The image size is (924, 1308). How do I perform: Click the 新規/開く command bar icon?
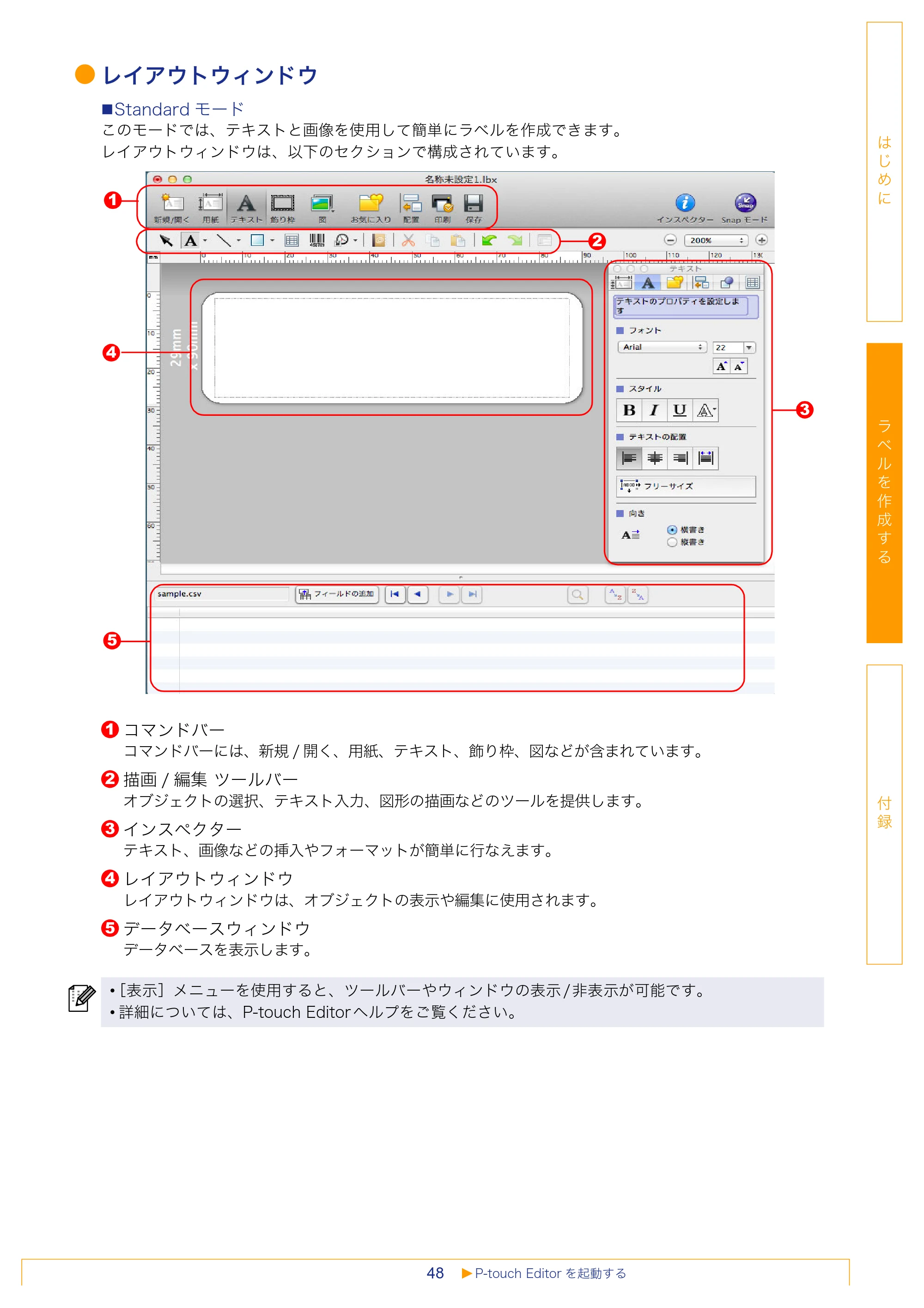[x=171, y=208]
